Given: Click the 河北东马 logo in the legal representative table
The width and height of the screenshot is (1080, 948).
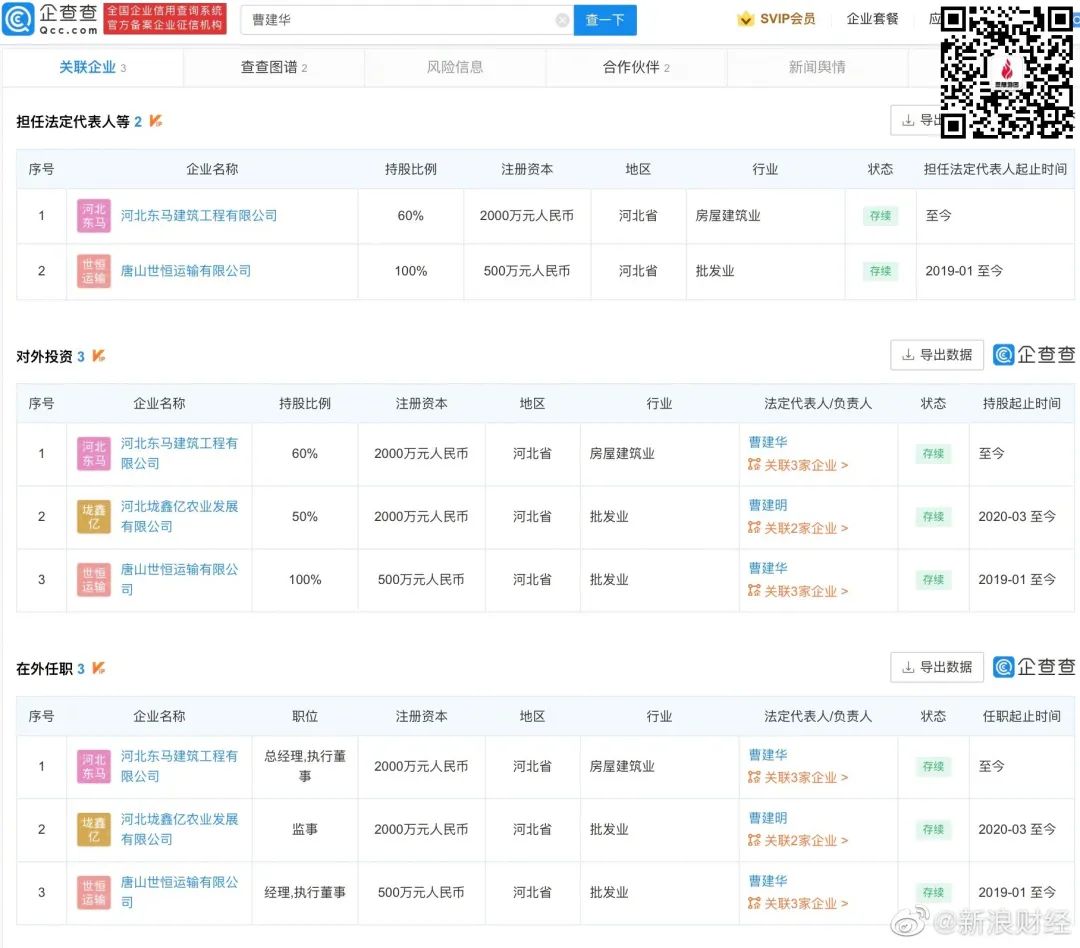Looking at the screenshot, I should (94, 216).
